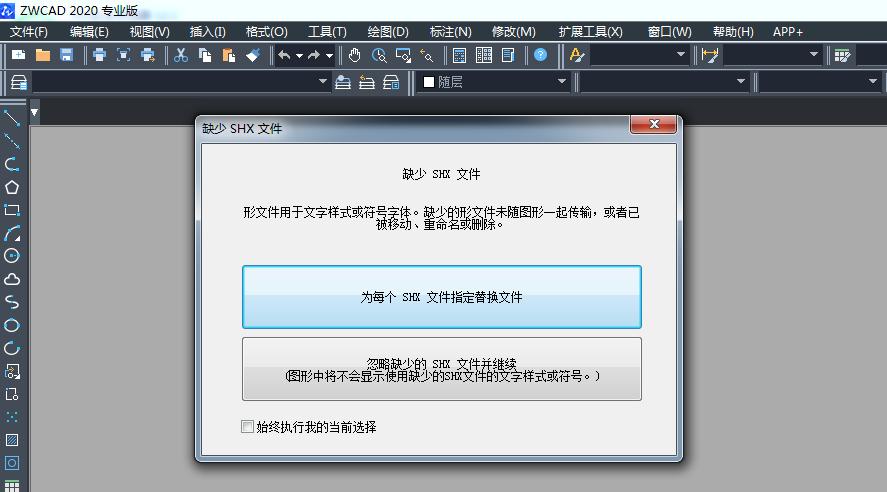Open the 插入(I) menu

[x=207, y=32]
